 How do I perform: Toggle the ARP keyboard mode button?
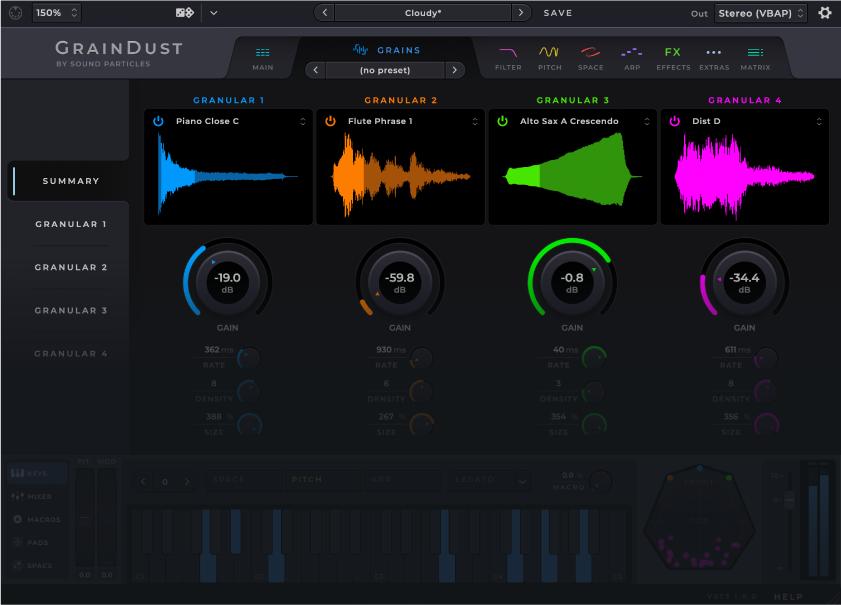point(402,479)
